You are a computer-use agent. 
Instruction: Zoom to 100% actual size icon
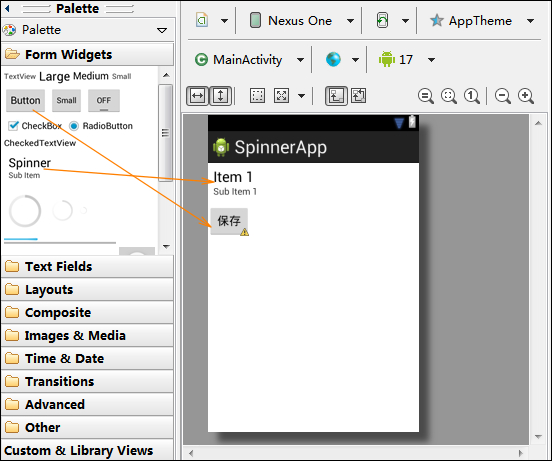coord(472,96)
